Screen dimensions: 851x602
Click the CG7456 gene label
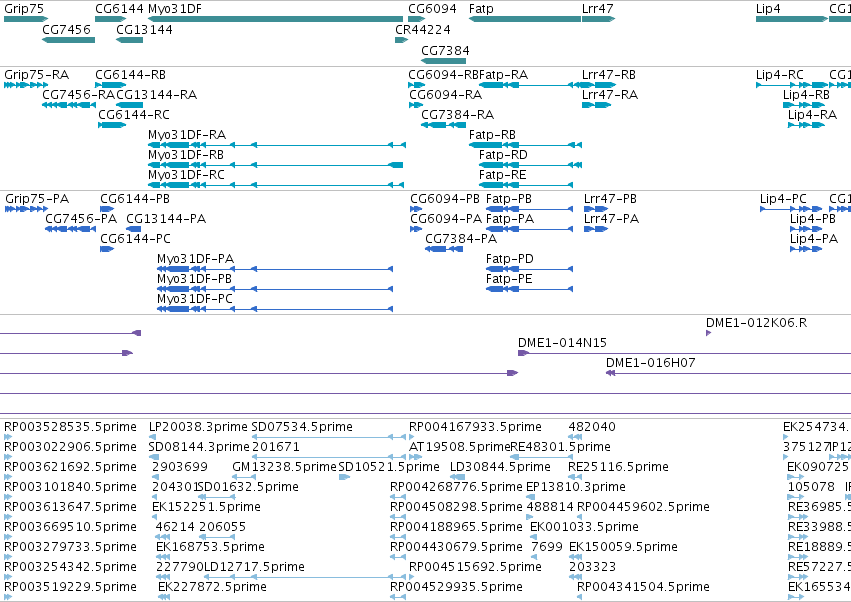[x=66, y=29]
